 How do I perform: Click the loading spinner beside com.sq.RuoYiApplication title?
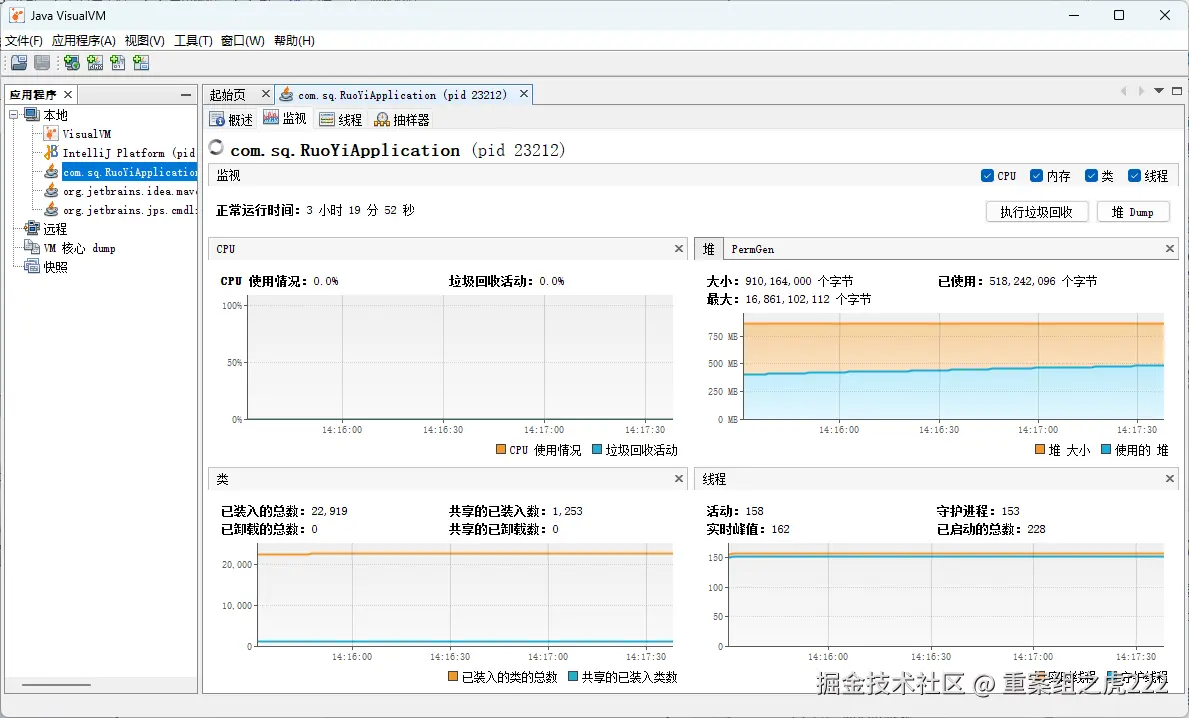(216, 147)
